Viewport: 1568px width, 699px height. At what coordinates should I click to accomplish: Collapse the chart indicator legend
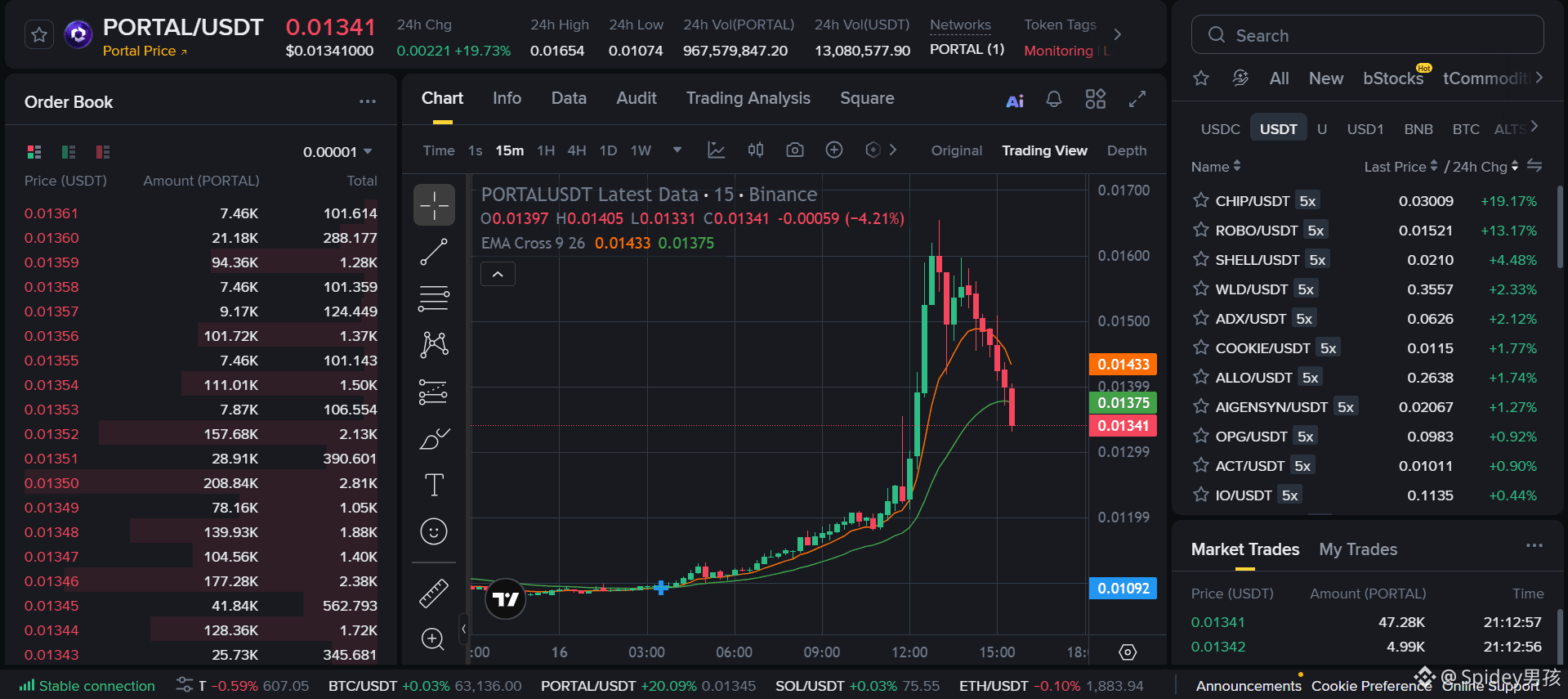coord(498,274)
